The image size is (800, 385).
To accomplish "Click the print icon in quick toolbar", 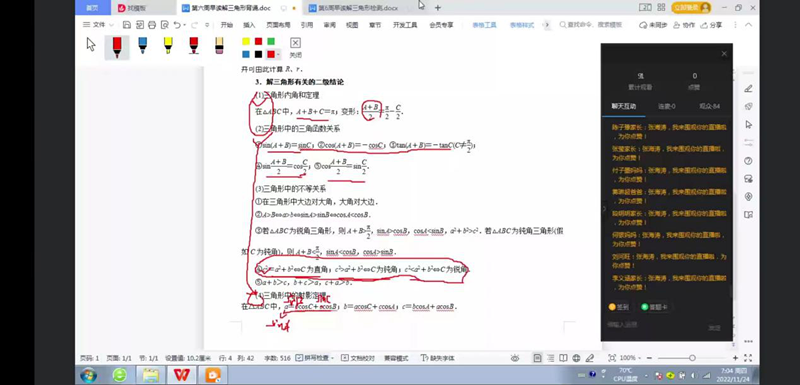I will (x=152, y=24).
